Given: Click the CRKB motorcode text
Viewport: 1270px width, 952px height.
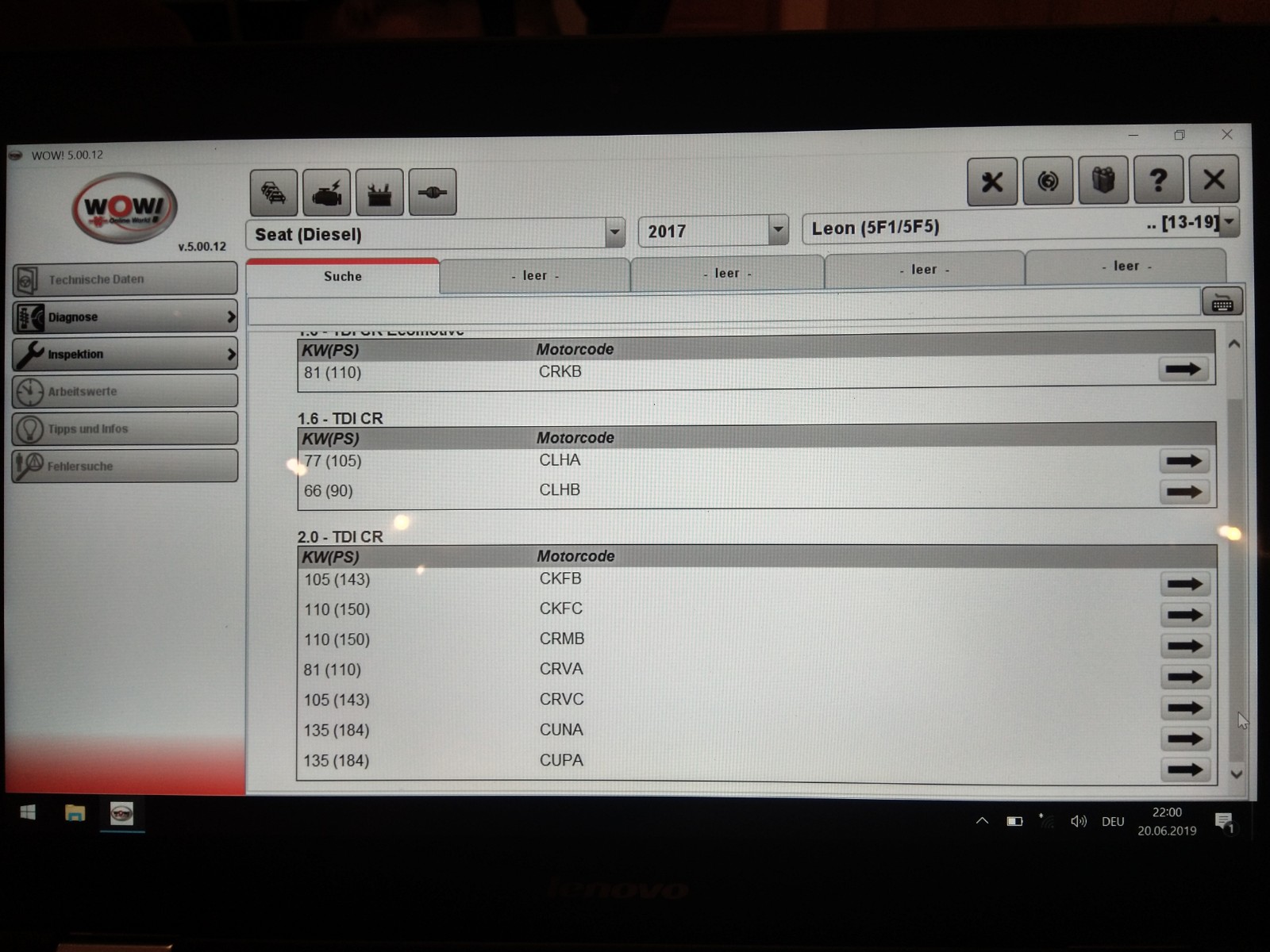Looking at the screenshot, I should click(560, 371).
